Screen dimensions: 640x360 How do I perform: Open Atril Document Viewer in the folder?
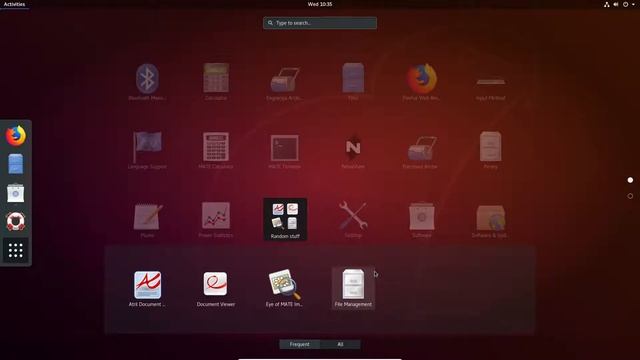click(x=147, y=288)
